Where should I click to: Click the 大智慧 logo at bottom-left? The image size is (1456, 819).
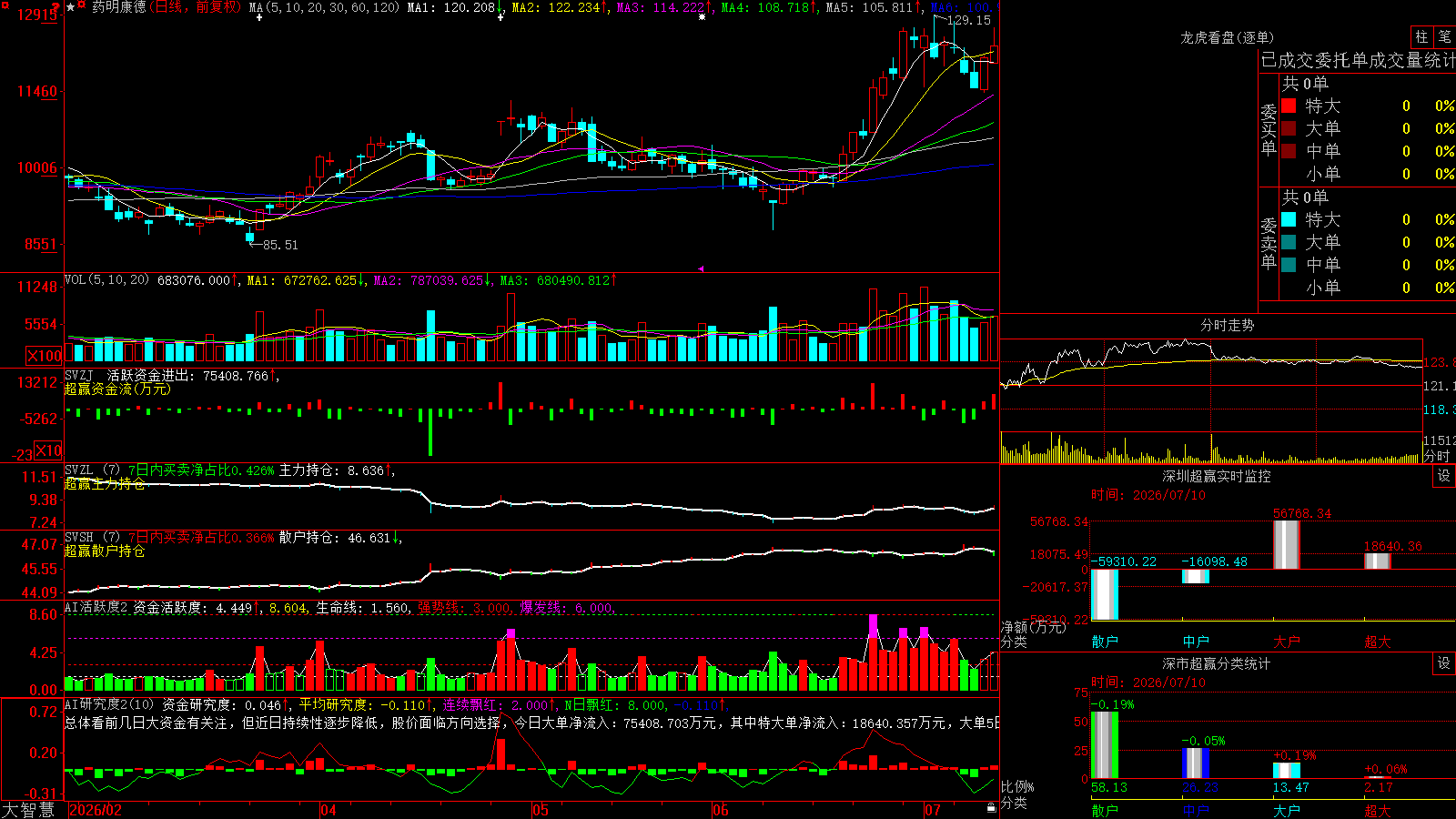click(x=28, y=810)
